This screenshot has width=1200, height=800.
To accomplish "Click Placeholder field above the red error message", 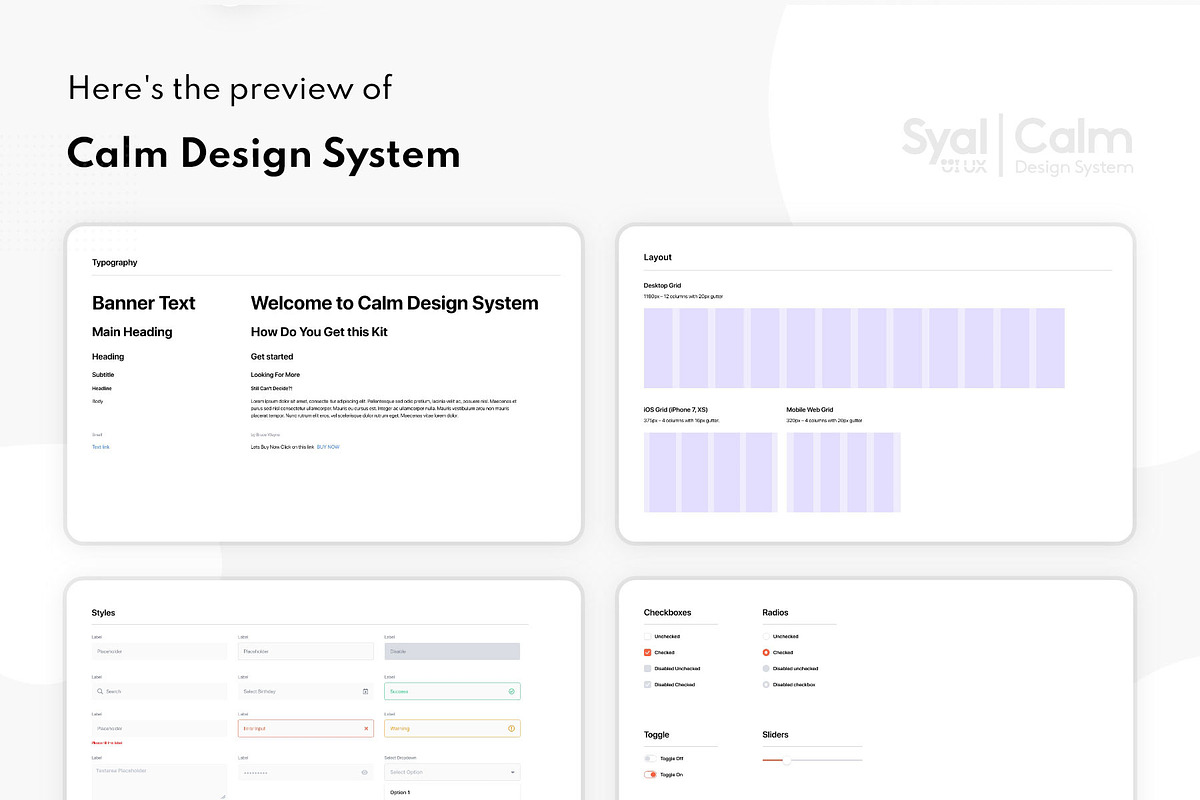I will (x=159, y=728).
